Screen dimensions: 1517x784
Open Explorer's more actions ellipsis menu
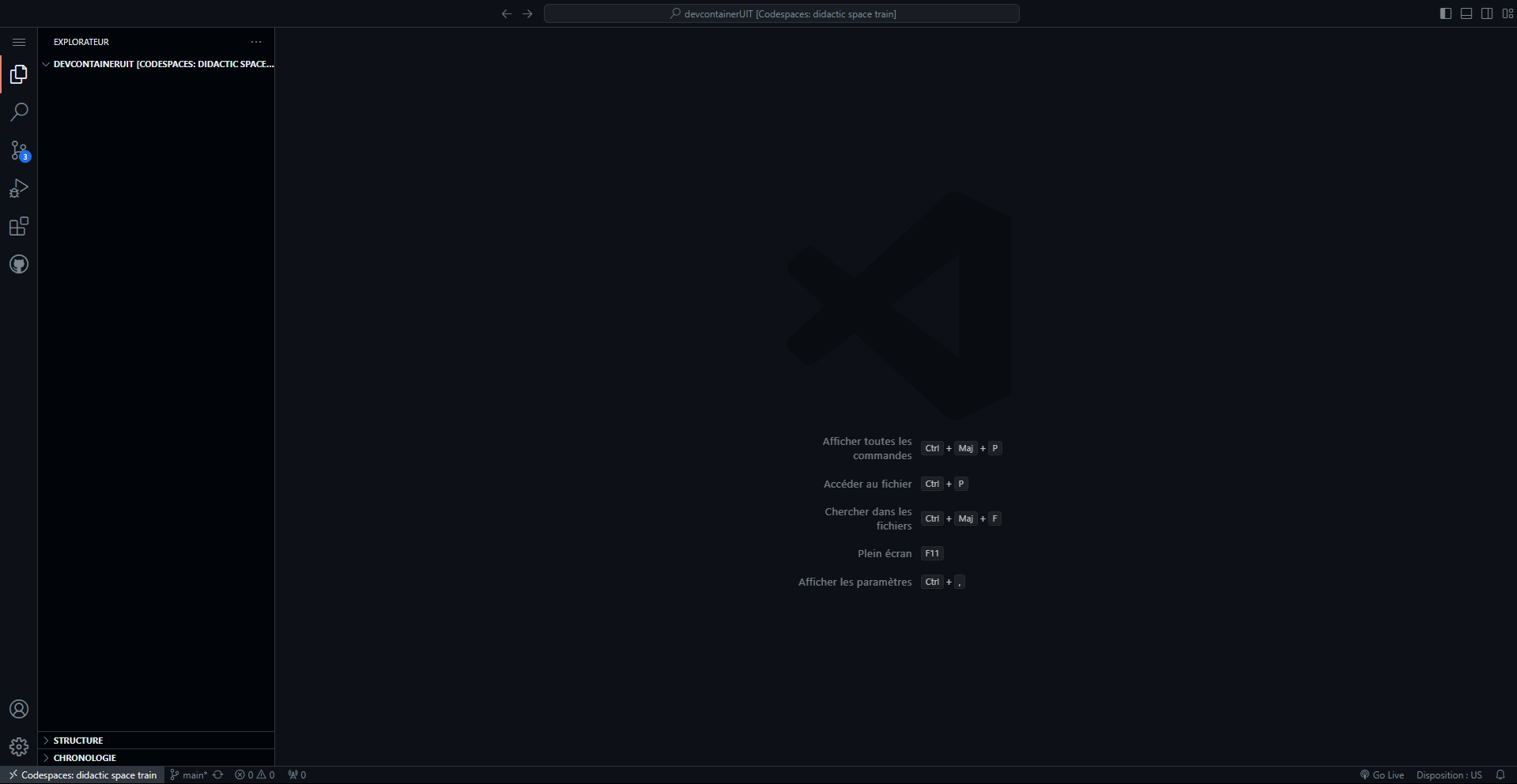(256, 42)
